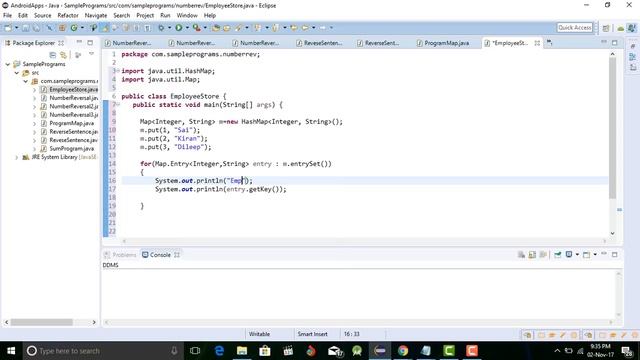Click the Windows Start button
Viewport: 640px width, 360px height.
click(11, 351)
